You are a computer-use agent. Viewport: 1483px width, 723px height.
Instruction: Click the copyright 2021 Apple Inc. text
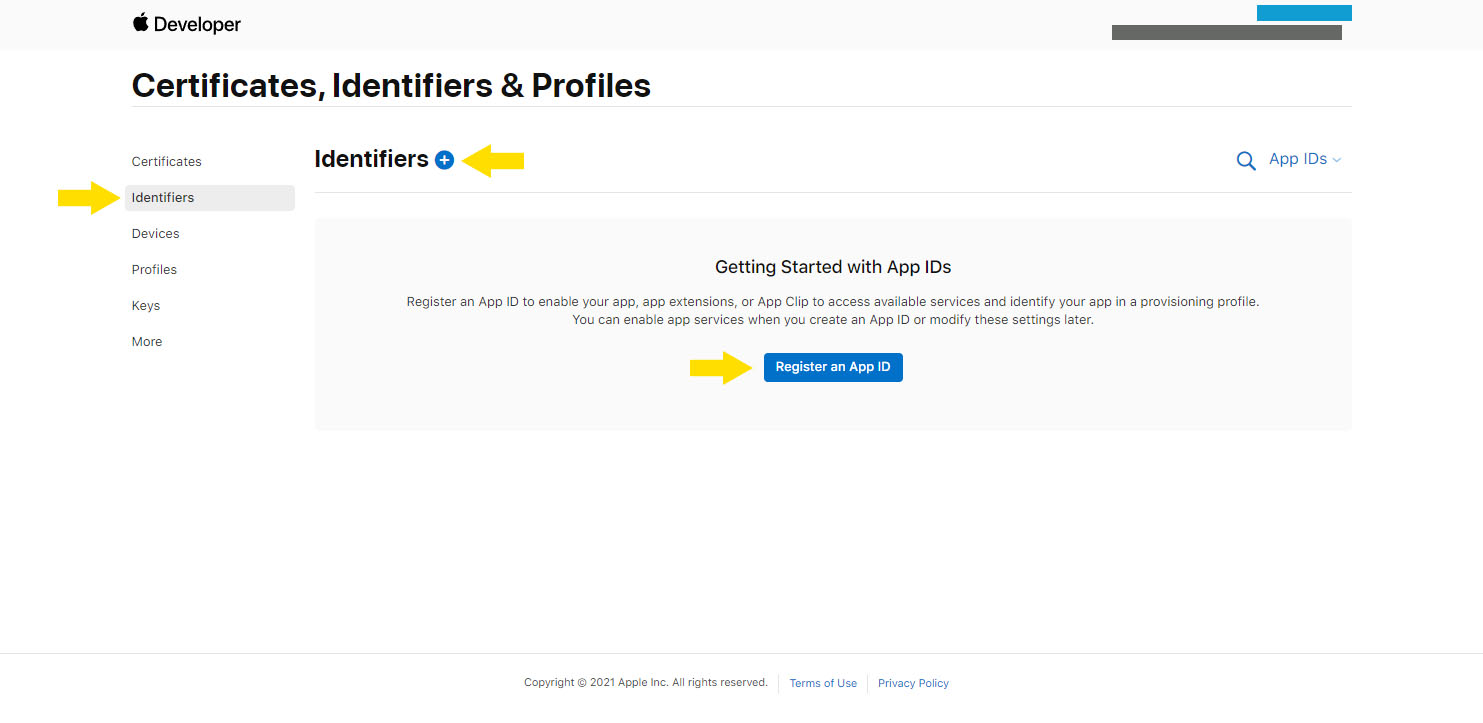click(646, 682)
